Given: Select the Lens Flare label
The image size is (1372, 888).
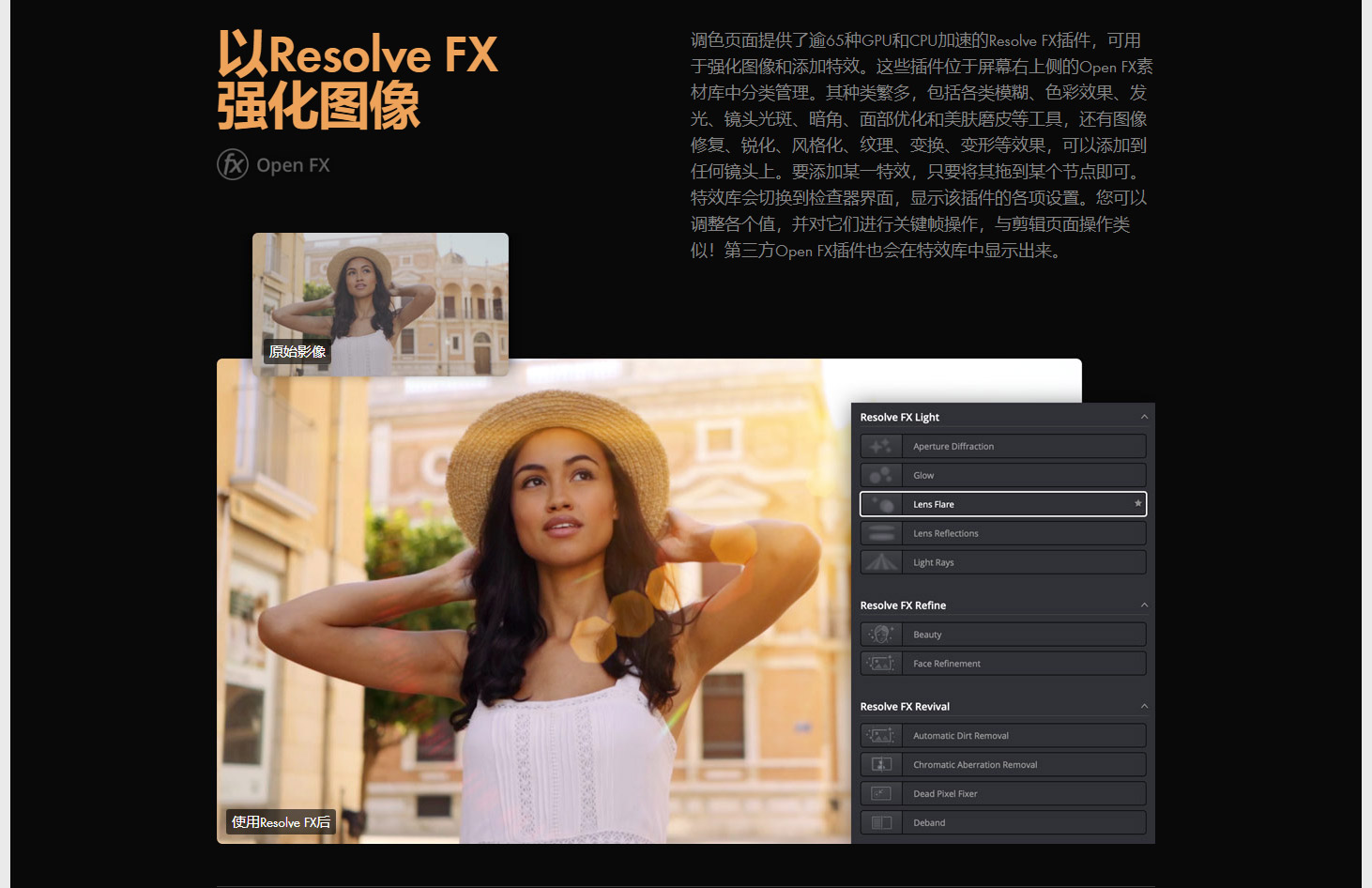Looking at the screenshot, I should click(x=934, y=505).
